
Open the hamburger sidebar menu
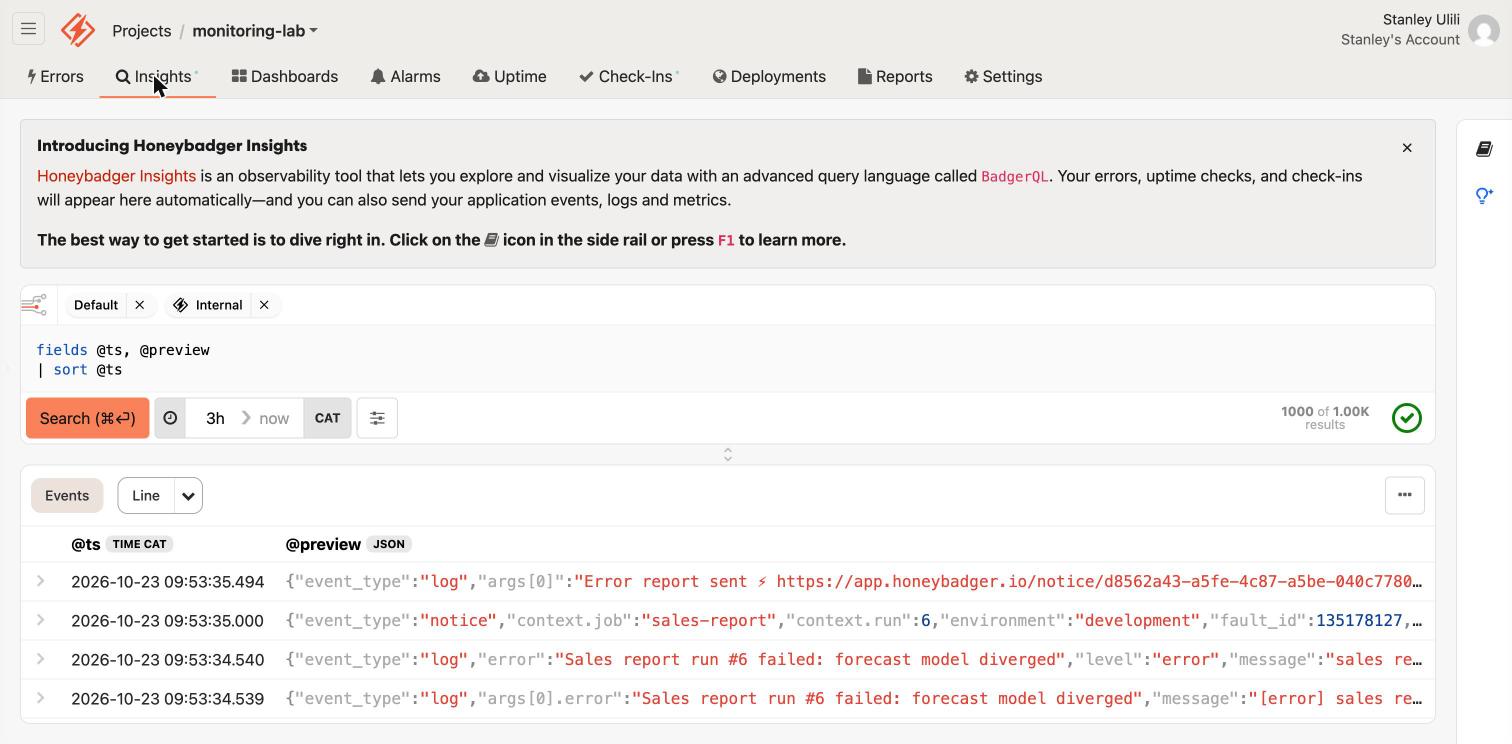(28, 29)
